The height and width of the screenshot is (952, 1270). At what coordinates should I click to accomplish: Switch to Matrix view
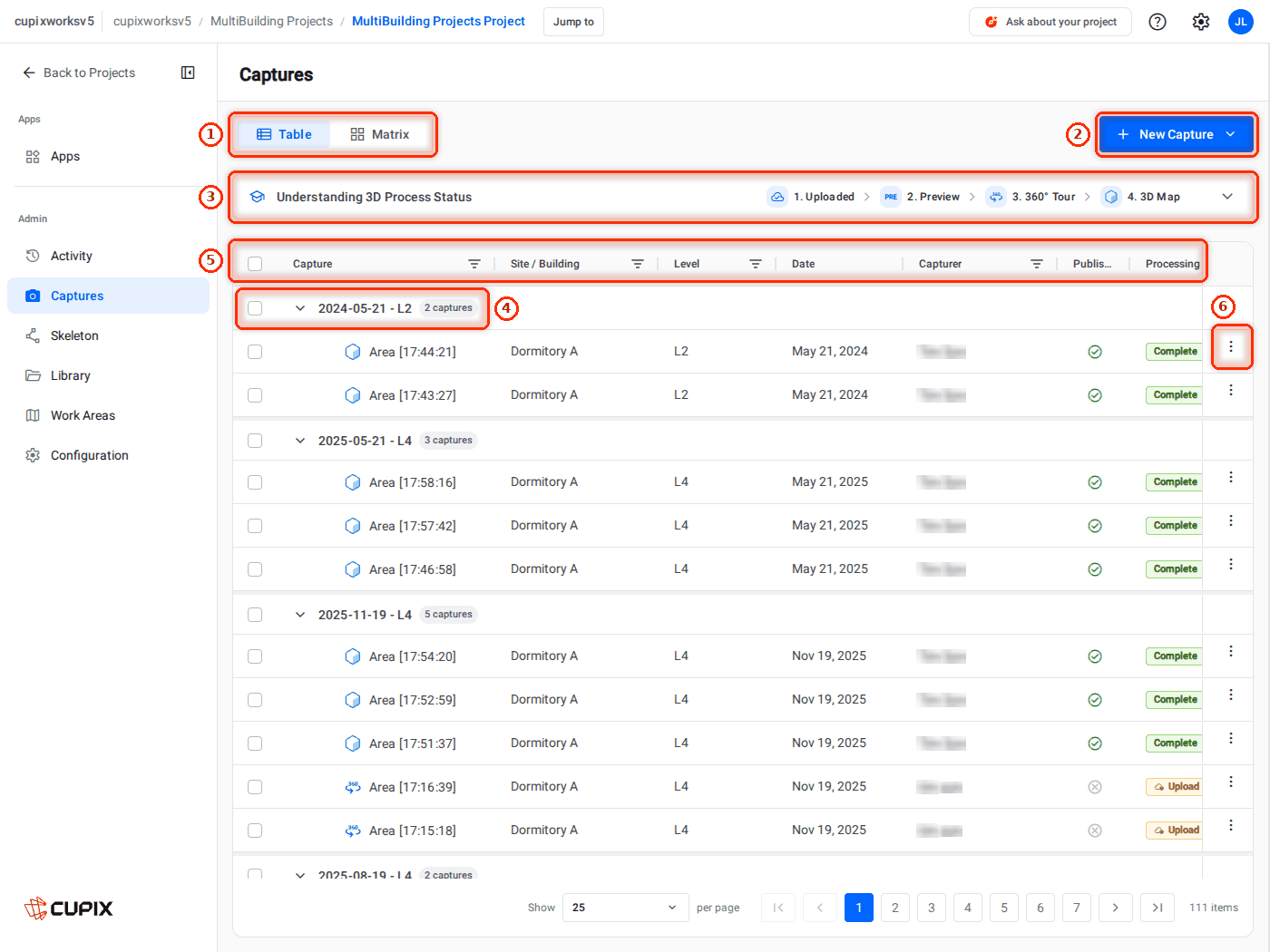point(380,134)
